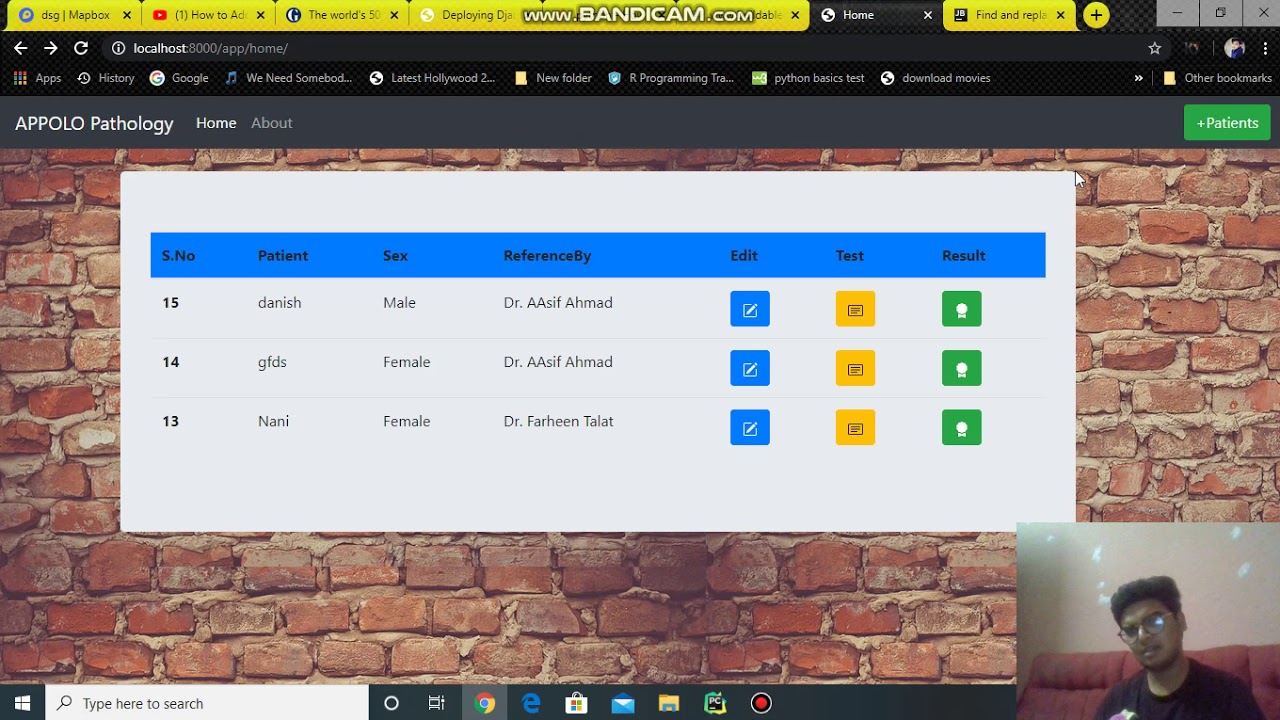Click the ReferenceBy column header
1280x720 pixels.
(547, 255)
